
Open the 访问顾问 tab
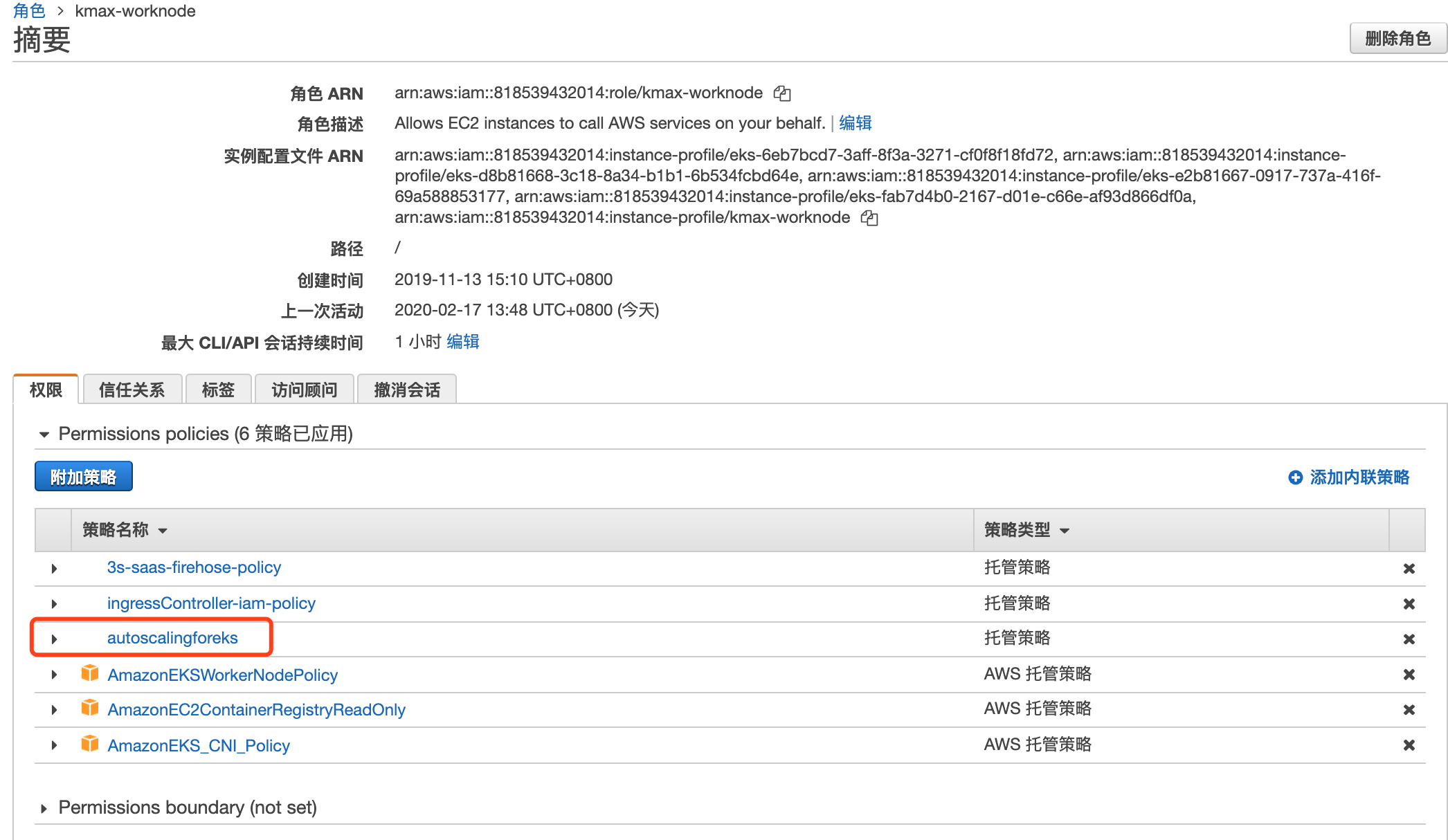[x=305, y=390]
